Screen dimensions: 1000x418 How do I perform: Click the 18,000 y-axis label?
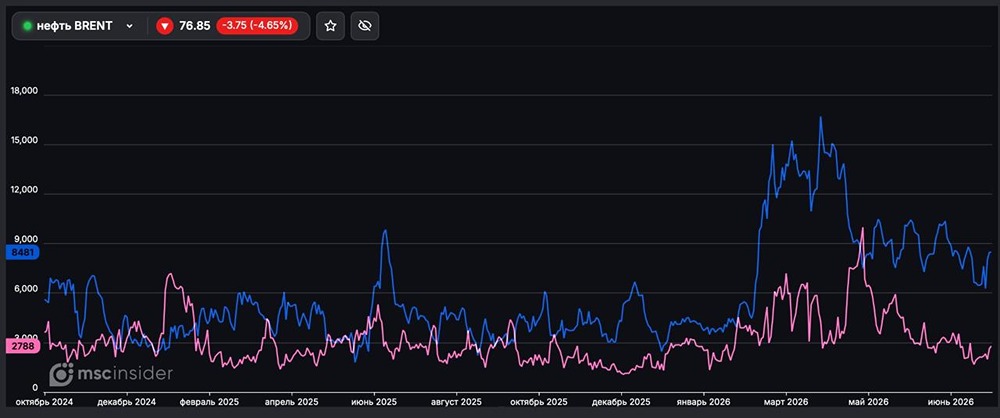25,92
